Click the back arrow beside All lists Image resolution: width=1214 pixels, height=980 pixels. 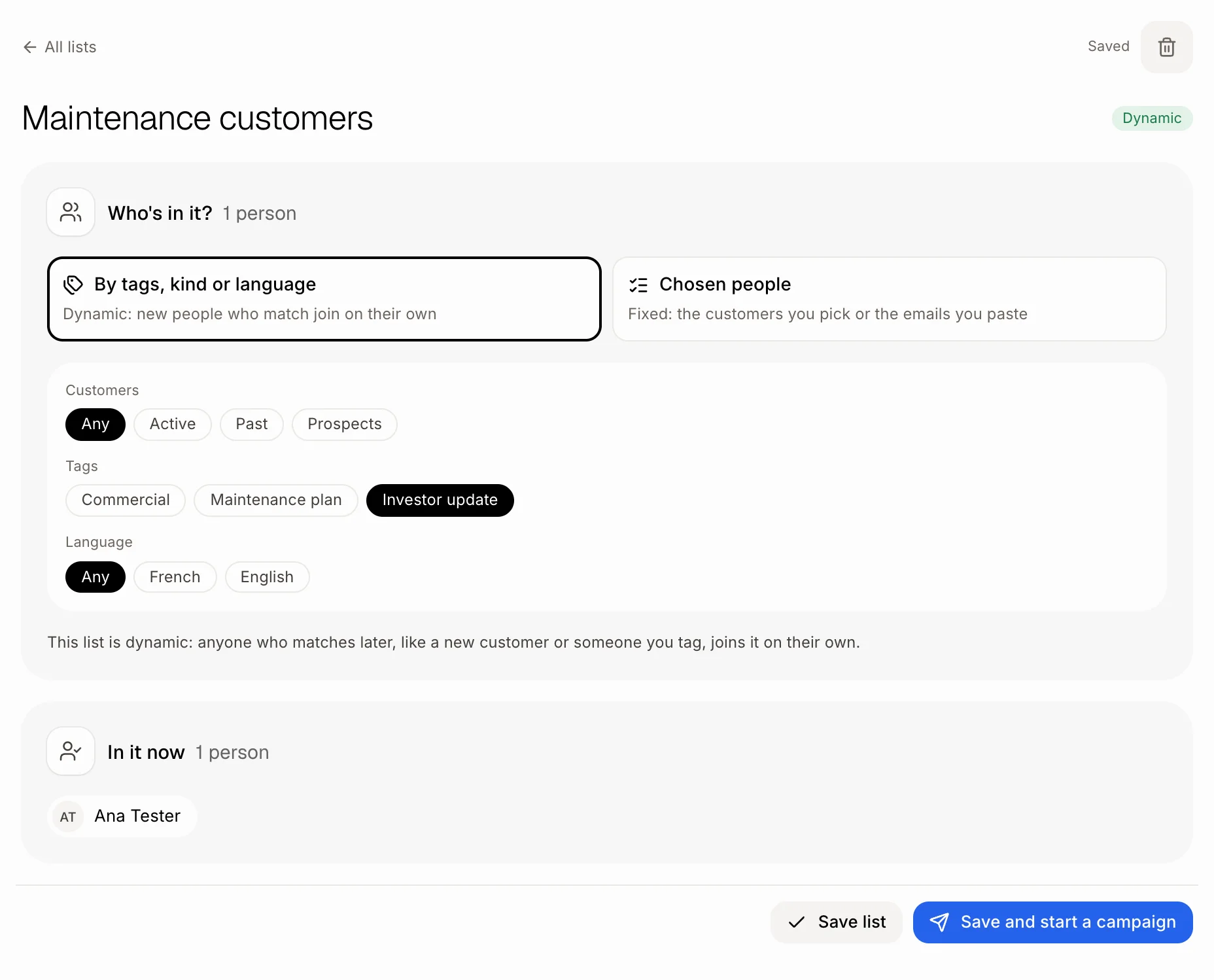click(x=29, y=47)
